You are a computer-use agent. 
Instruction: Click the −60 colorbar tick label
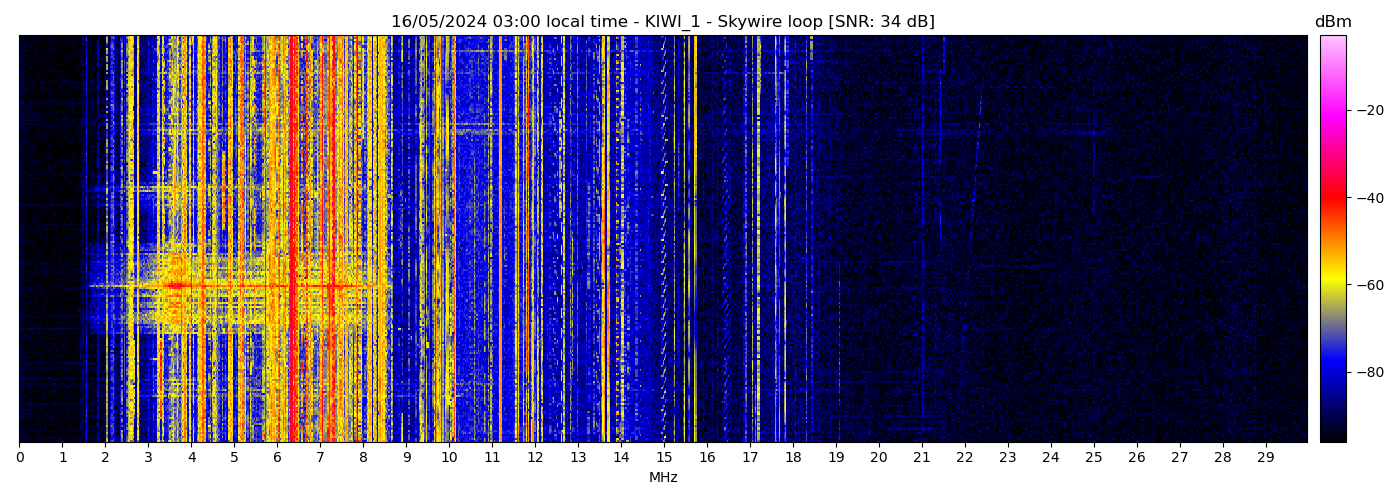coord(1367,285)
